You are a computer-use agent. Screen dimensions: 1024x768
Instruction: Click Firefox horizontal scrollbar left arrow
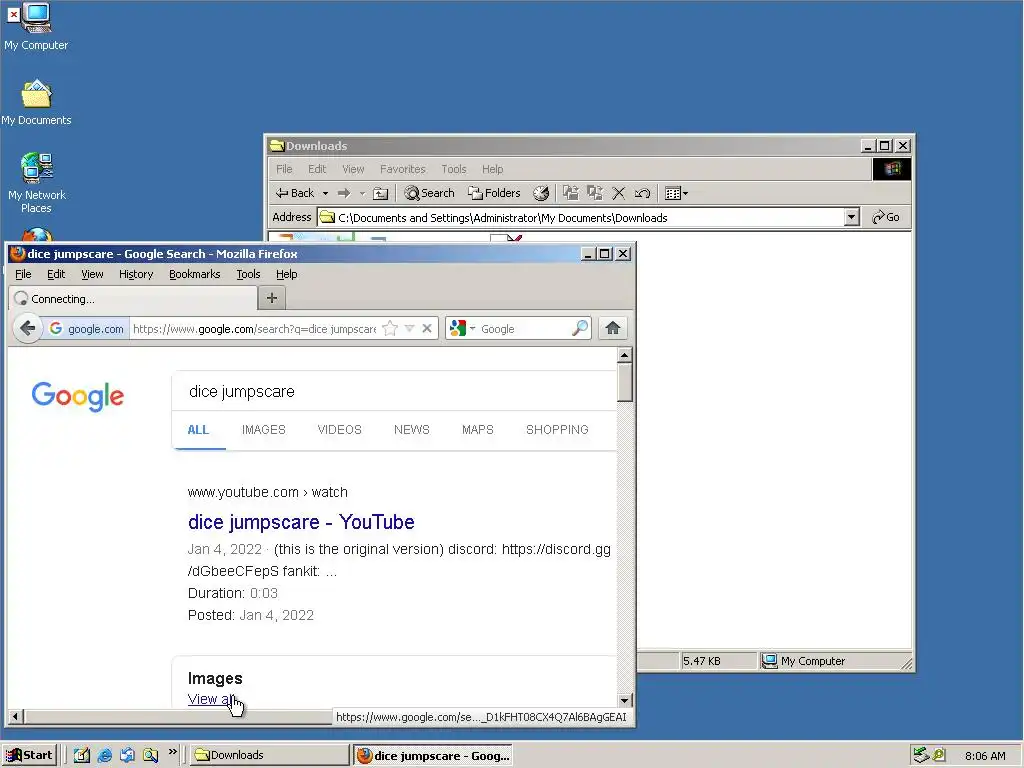(x=16, y=716)
